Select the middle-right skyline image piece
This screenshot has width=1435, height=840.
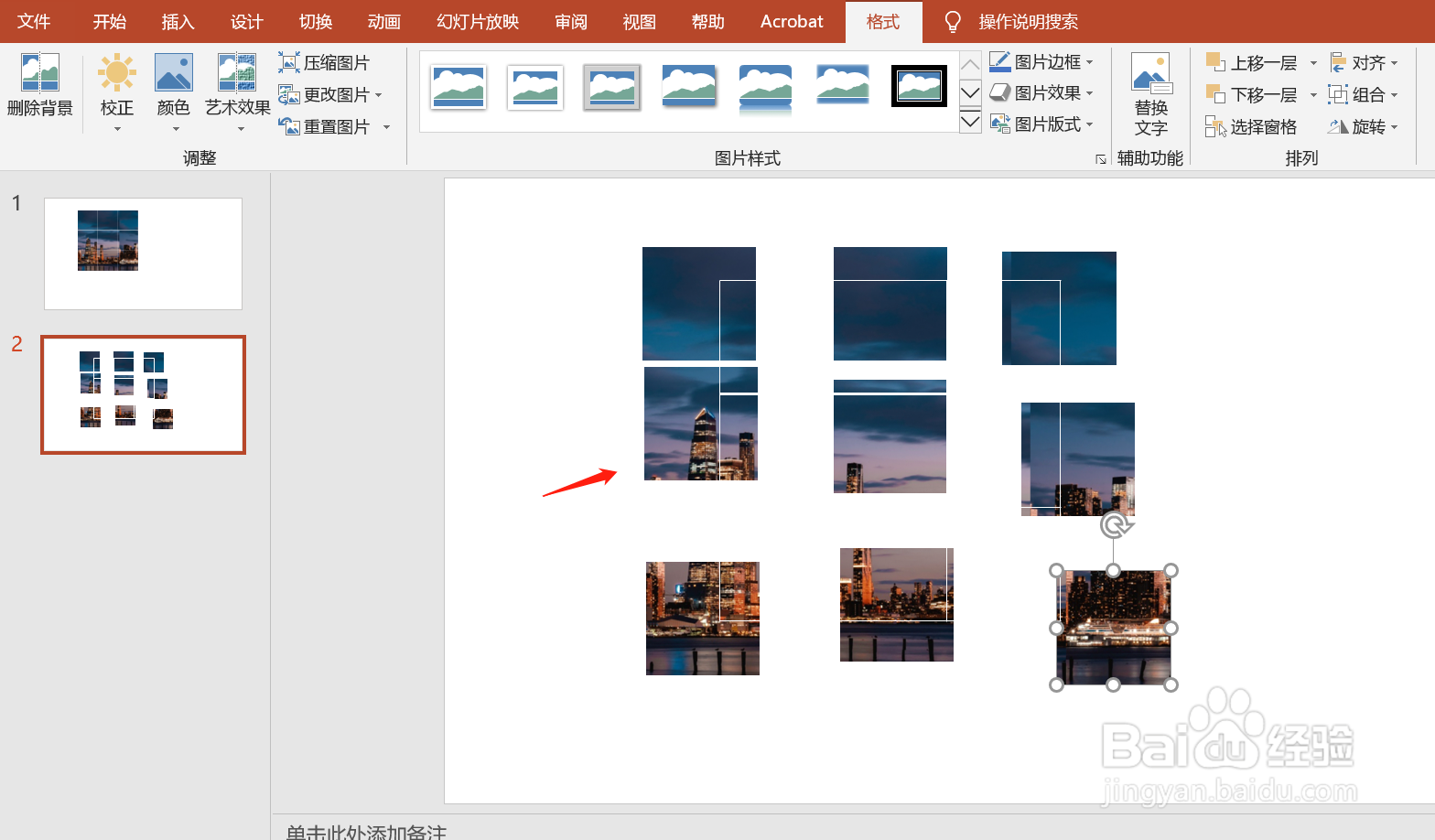click(x=1078, y=459)
